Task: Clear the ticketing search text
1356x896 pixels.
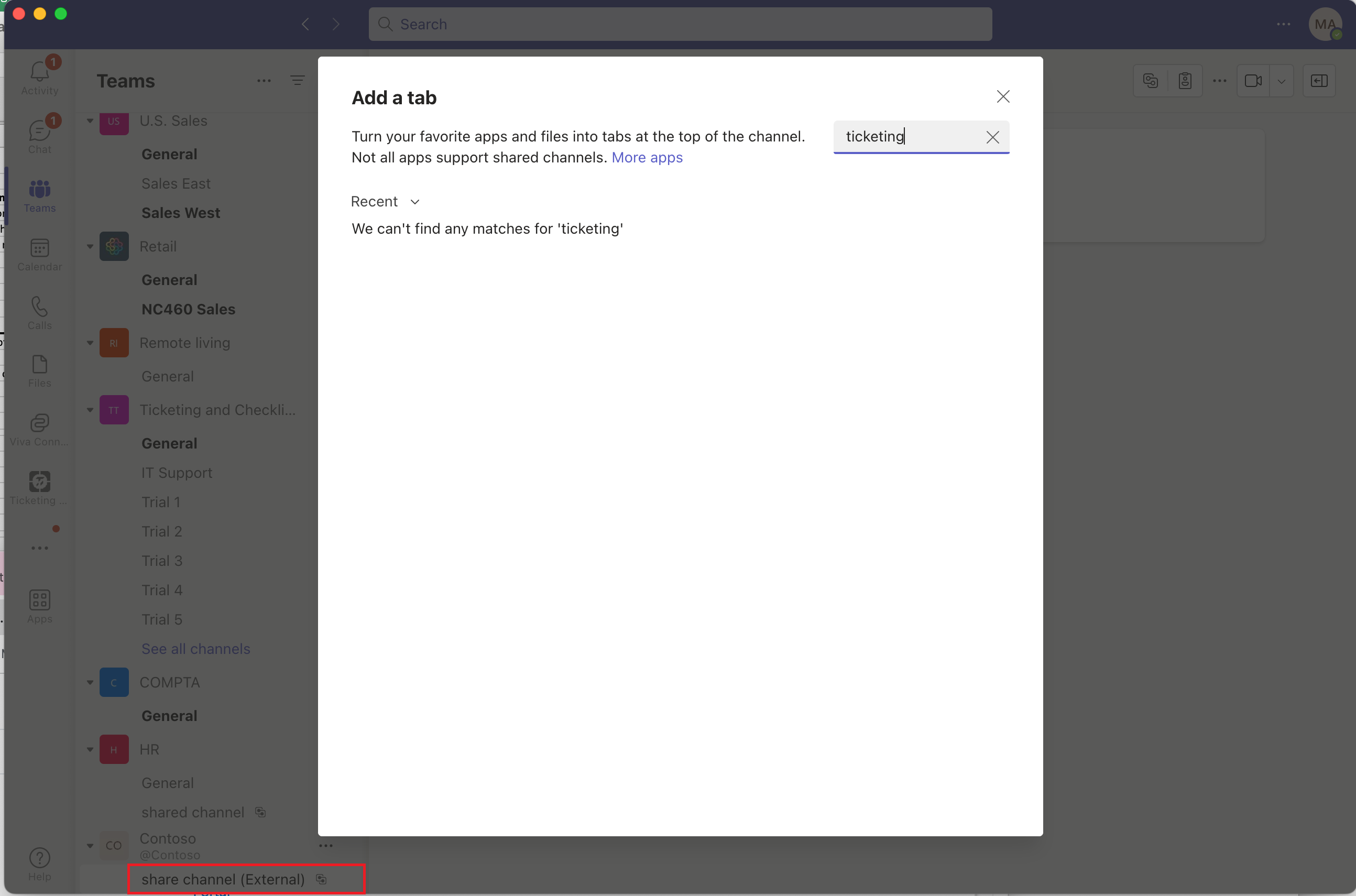Action: (x=992, y=137)
